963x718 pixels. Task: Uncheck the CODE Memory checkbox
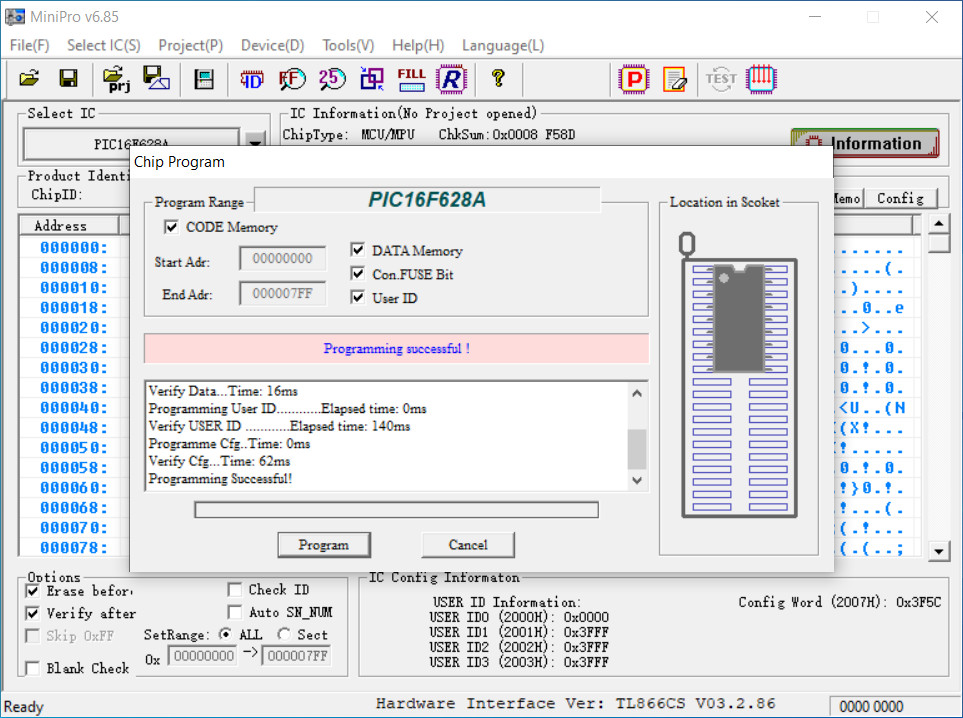coord(171,227)
